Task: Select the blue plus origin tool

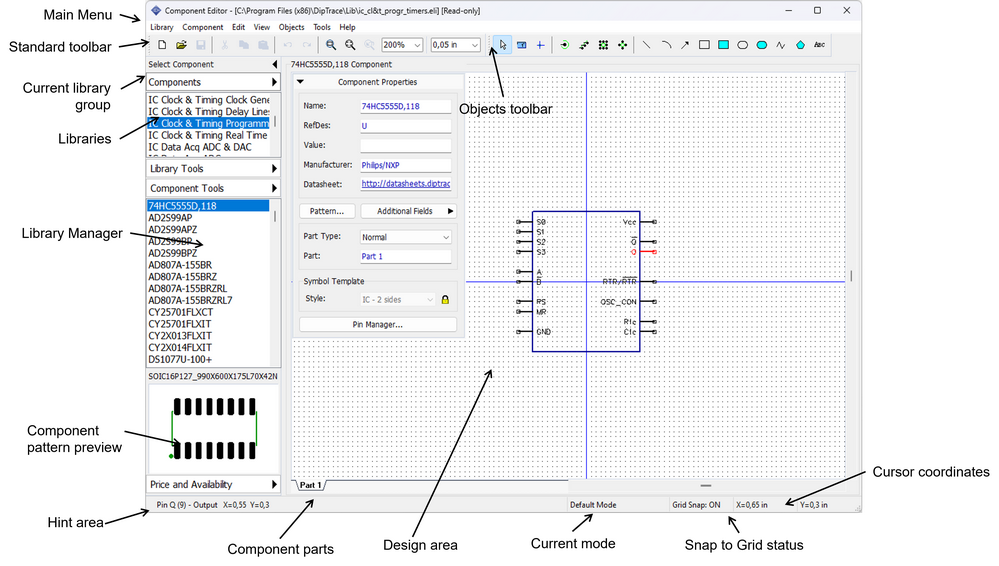Action: tap(540, 45)
